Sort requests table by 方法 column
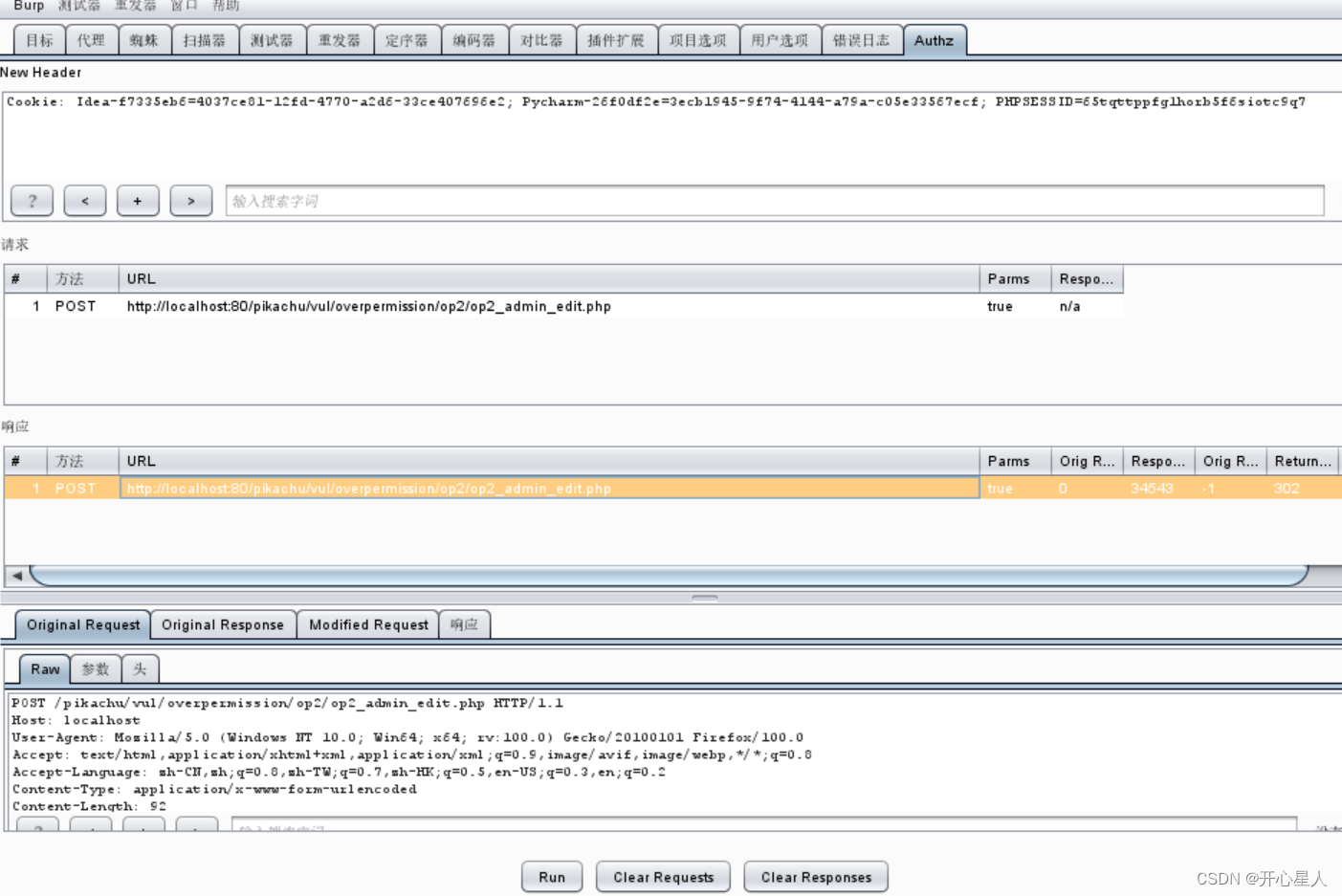This screenshot has height=896, width=1342. 83,279
